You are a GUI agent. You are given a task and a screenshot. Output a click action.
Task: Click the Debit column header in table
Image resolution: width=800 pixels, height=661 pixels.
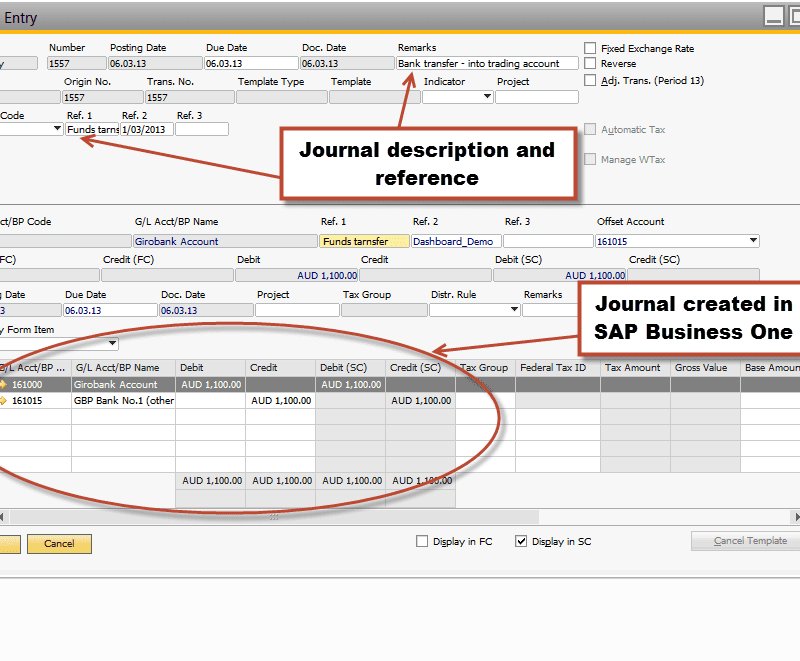click(x=210, y=368)
